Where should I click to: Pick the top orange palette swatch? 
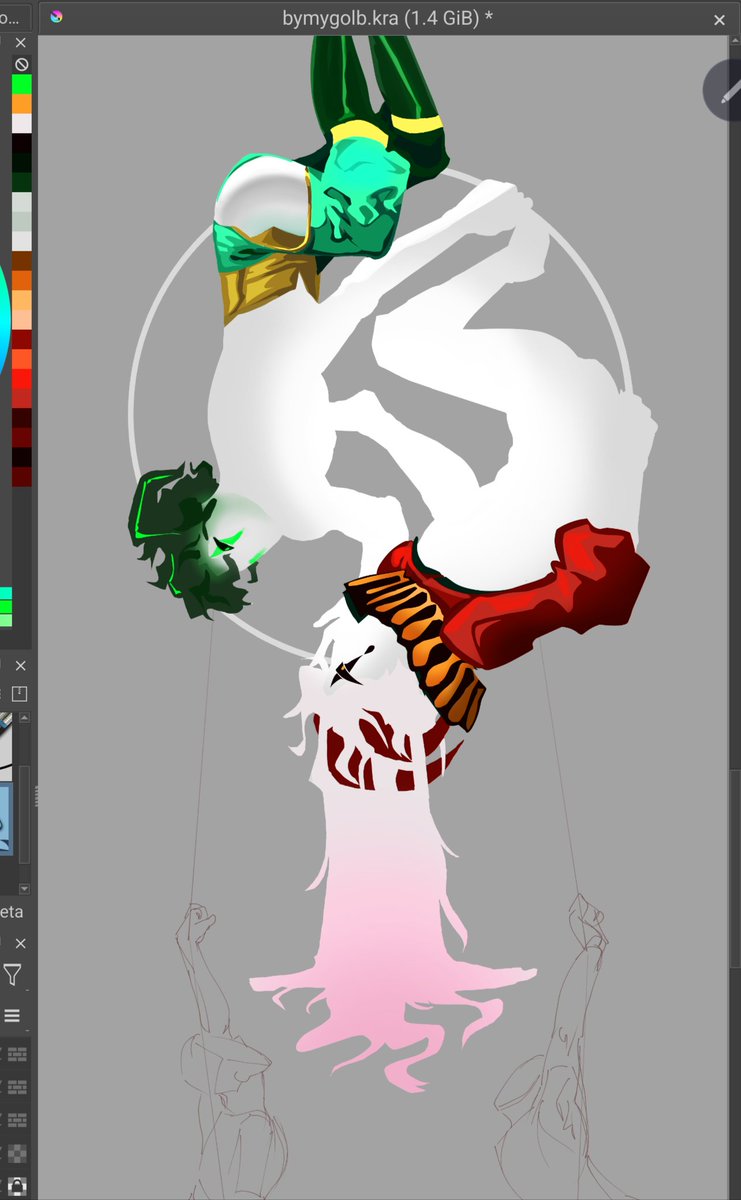pos(22,104)
